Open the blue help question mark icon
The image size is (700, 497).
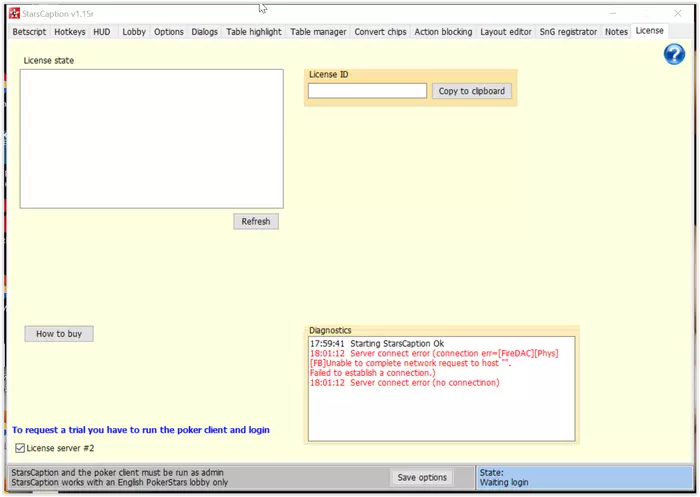(x=674, y=54)
